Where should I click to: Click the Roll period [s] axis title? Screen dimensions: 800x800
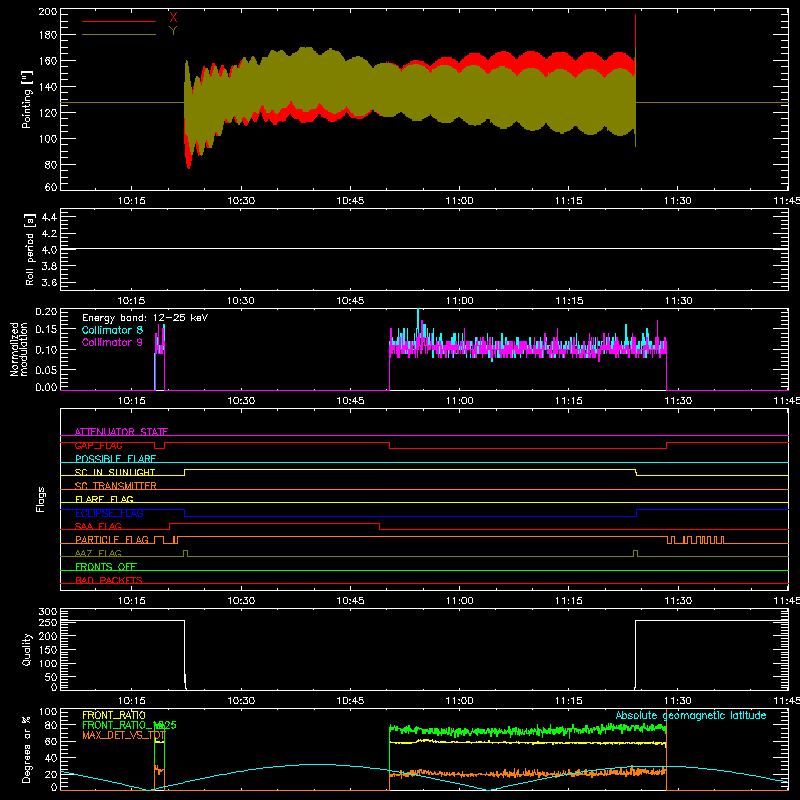(30, 249)
